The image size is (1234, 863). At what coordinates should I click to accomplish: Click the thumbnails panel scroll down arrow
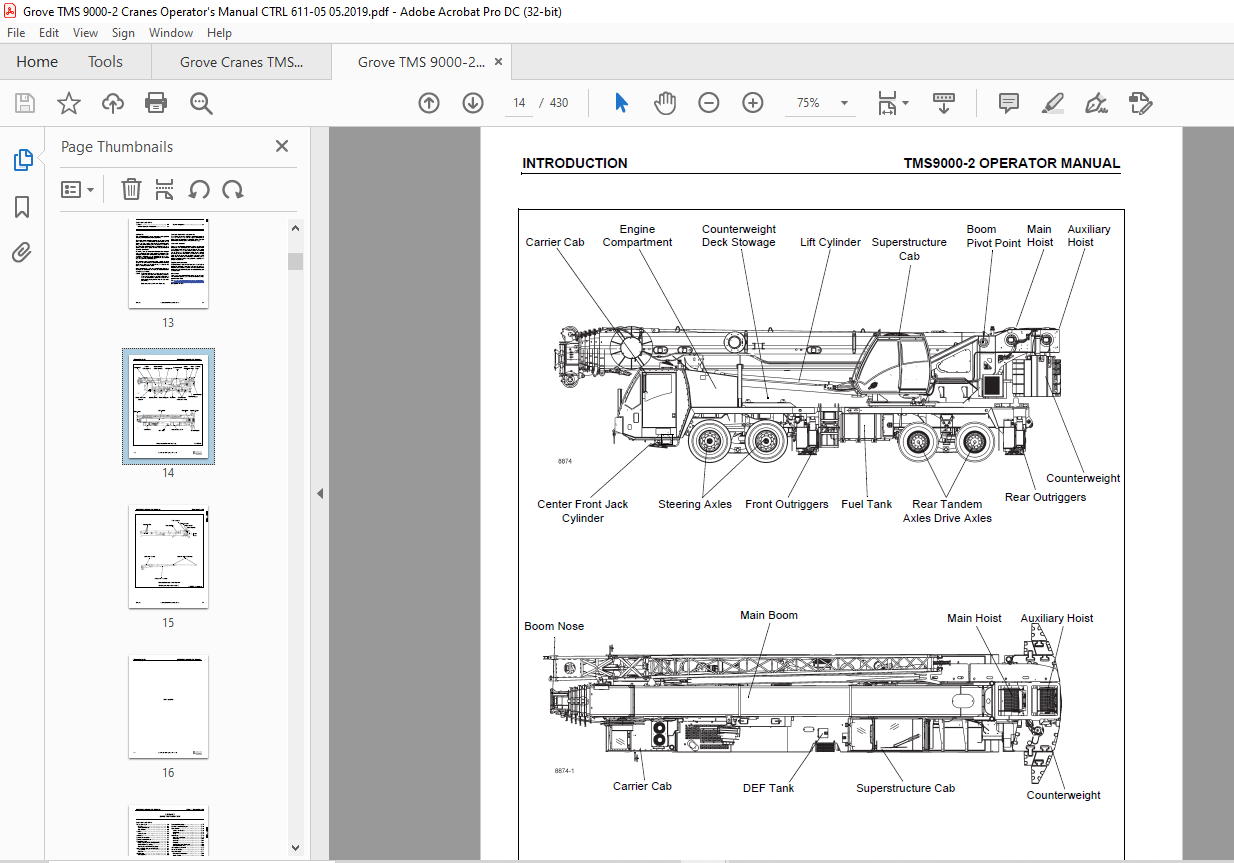pos(295,847)
